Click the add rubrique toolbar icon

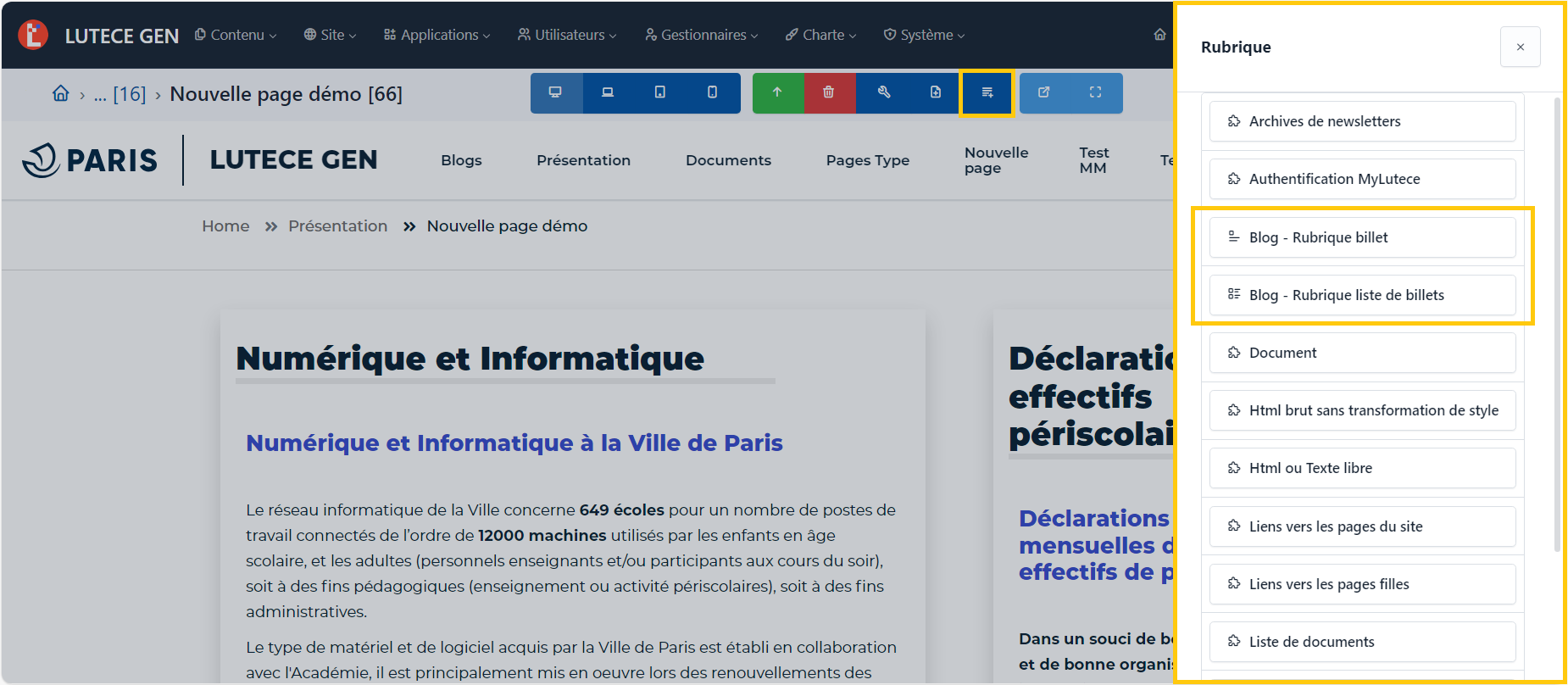987,92
